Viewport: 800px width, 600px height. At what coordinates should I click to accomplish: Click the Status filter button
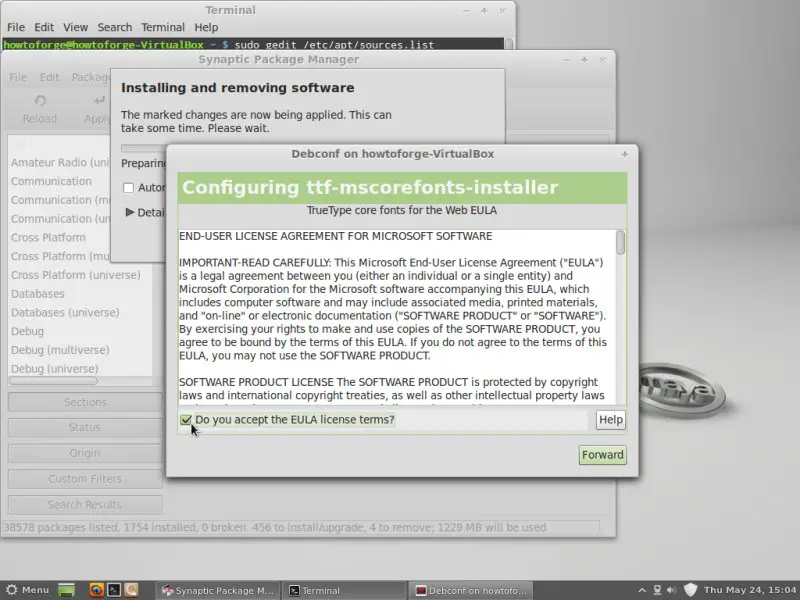click(85, 428)
